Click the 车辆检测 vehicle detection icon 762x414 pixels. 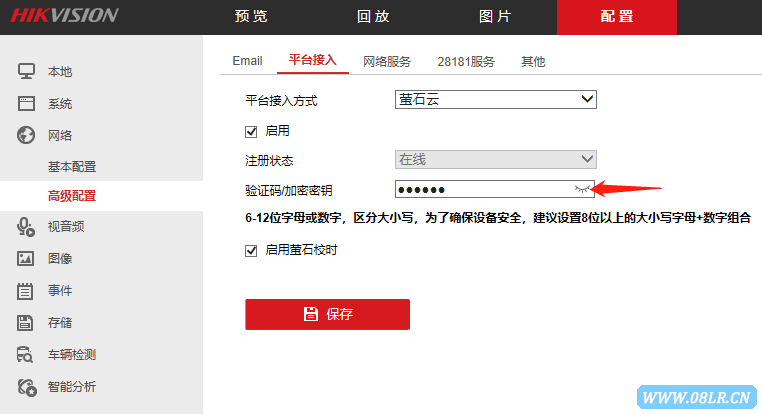click(x=27, y=354)
